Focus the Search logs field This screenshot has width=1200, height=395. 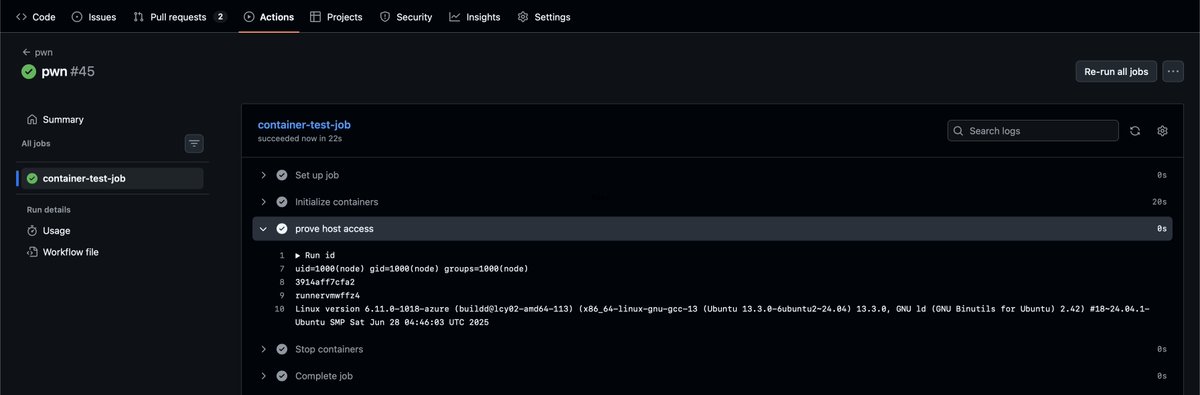pos(1033,131)
